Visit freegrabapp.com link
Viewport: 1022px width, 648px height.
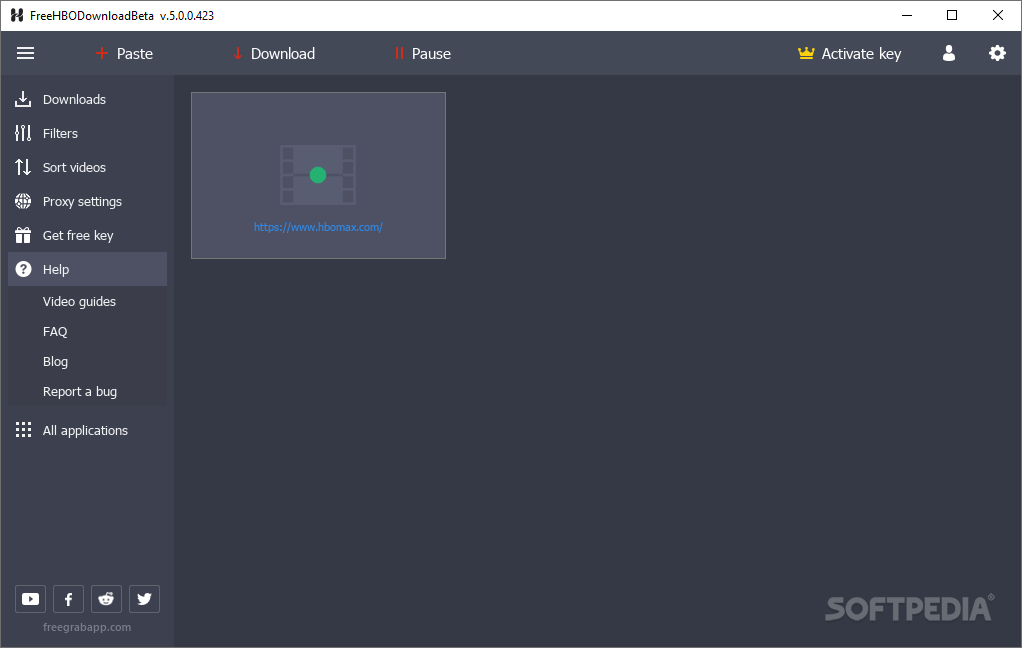87,627
